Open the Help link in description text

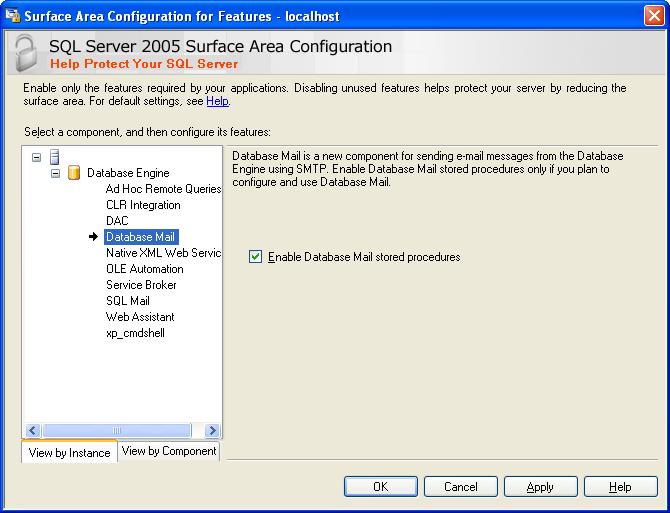click(217, 101)
